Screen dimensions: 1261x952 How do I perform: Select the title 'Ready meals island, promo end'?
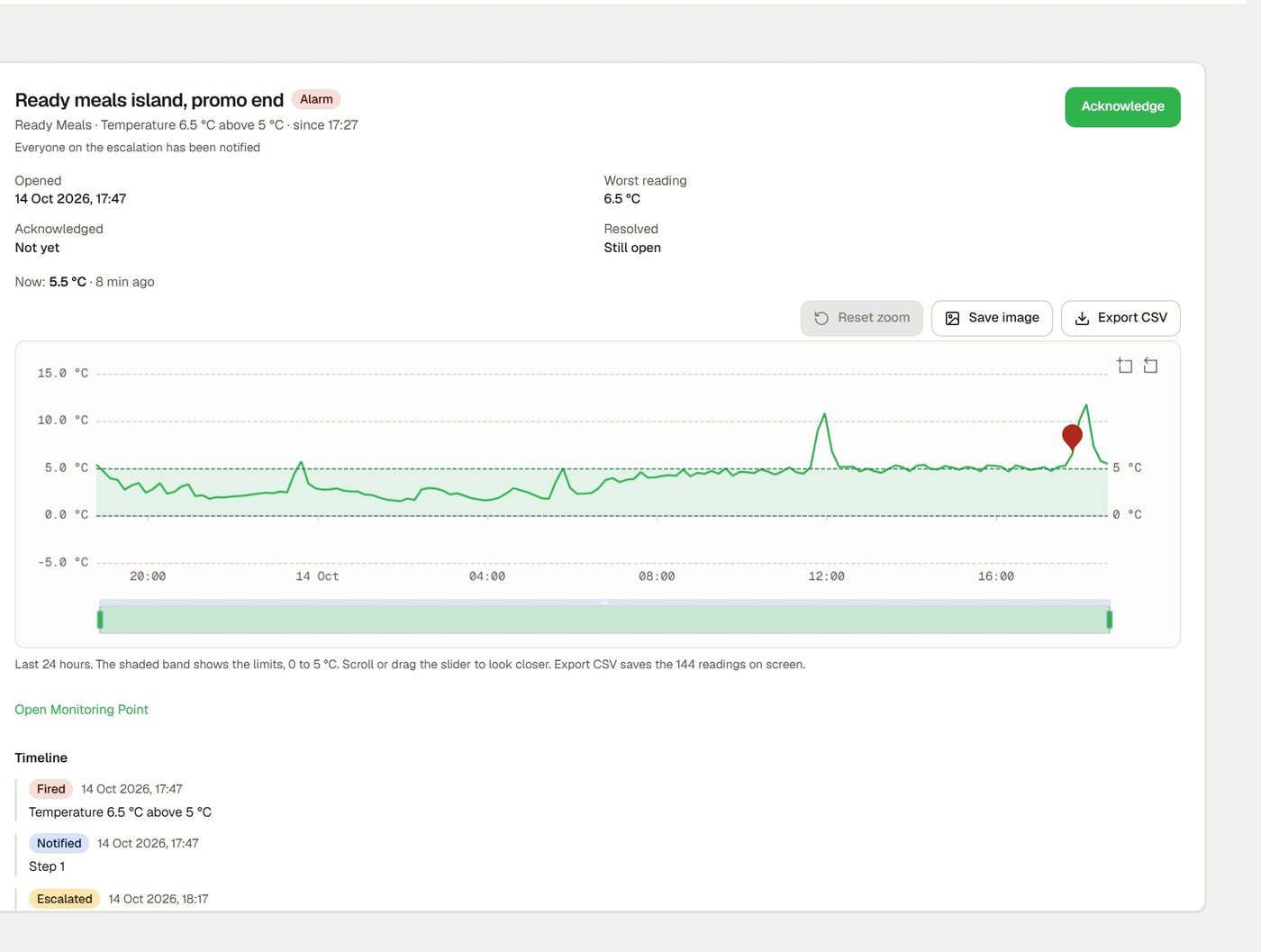(150, 100)
